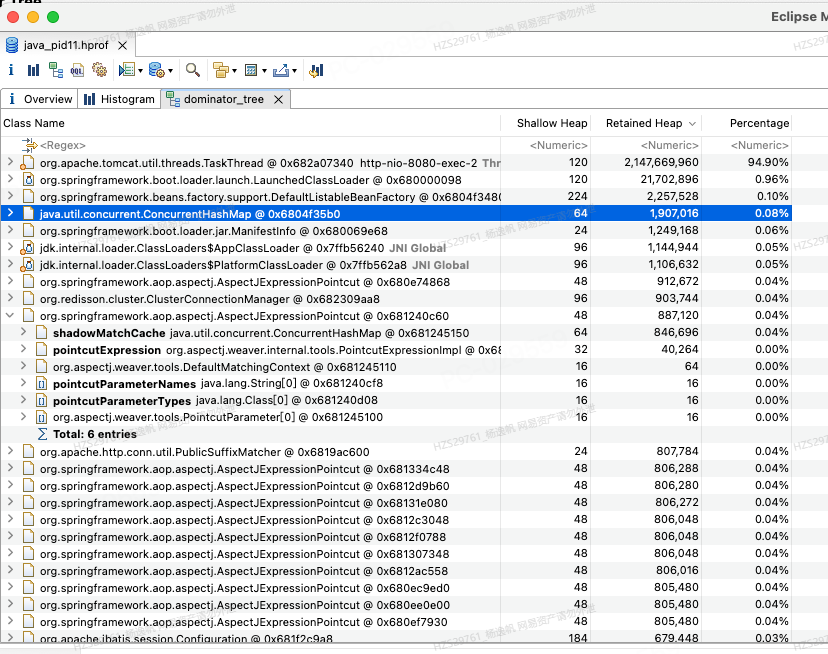Image resolution: width=828 pixels, height=654 pixels.
Task: Click the group result by icon
Action: tap(221, 70)
